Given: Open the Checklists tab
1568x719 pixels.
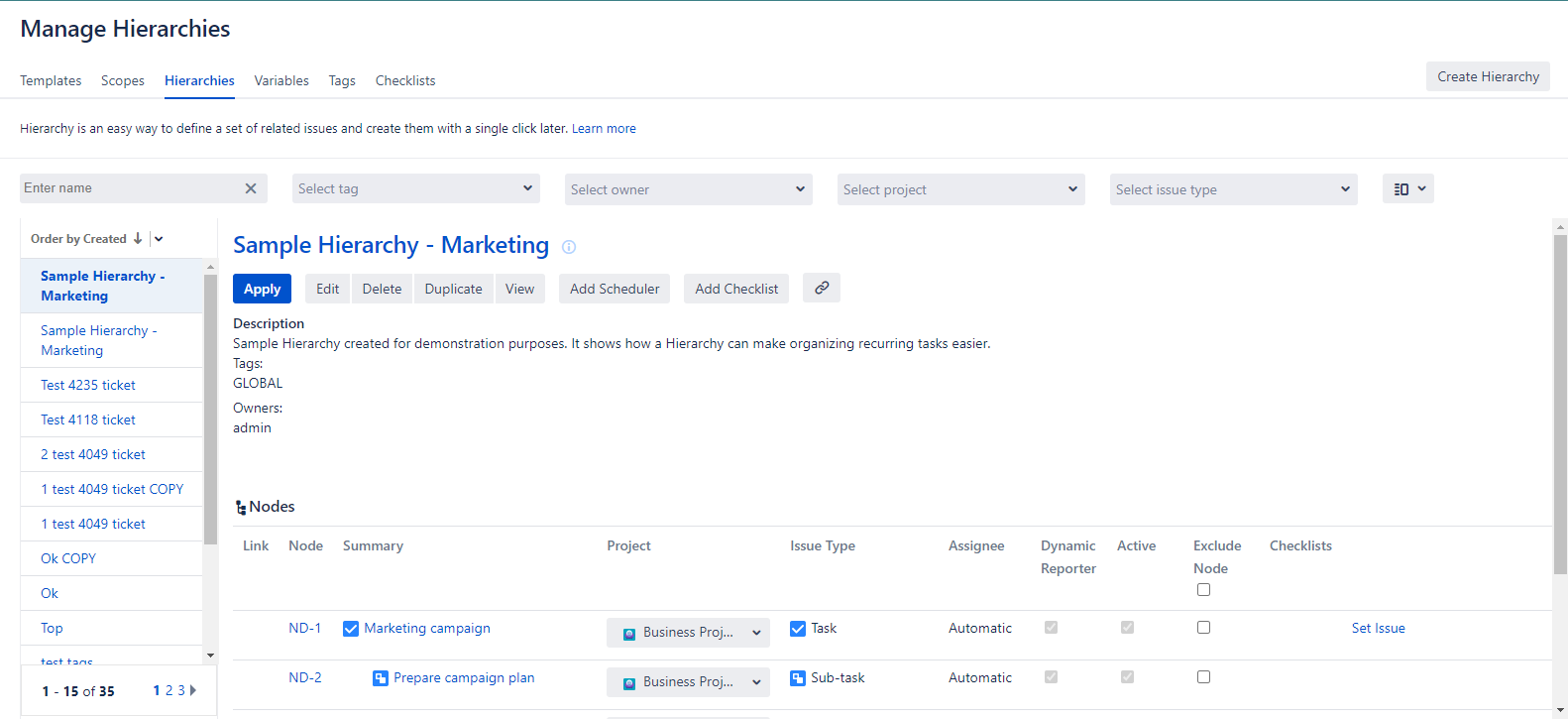Looking at the screenshot, I should pyautogui.click(x=404, y=80).
